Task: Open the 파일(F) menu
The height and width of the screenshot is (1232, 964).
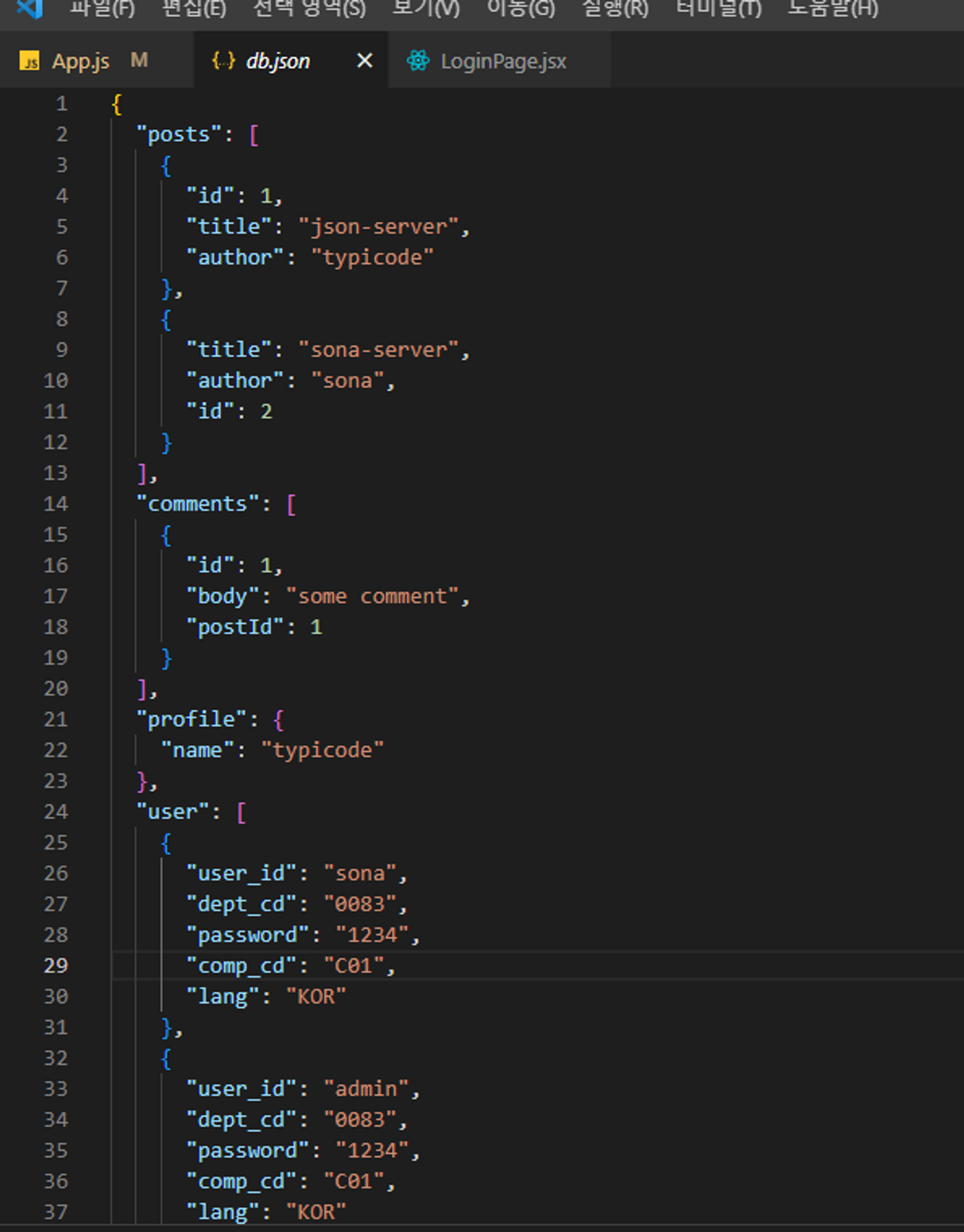Action: point(102,9)
